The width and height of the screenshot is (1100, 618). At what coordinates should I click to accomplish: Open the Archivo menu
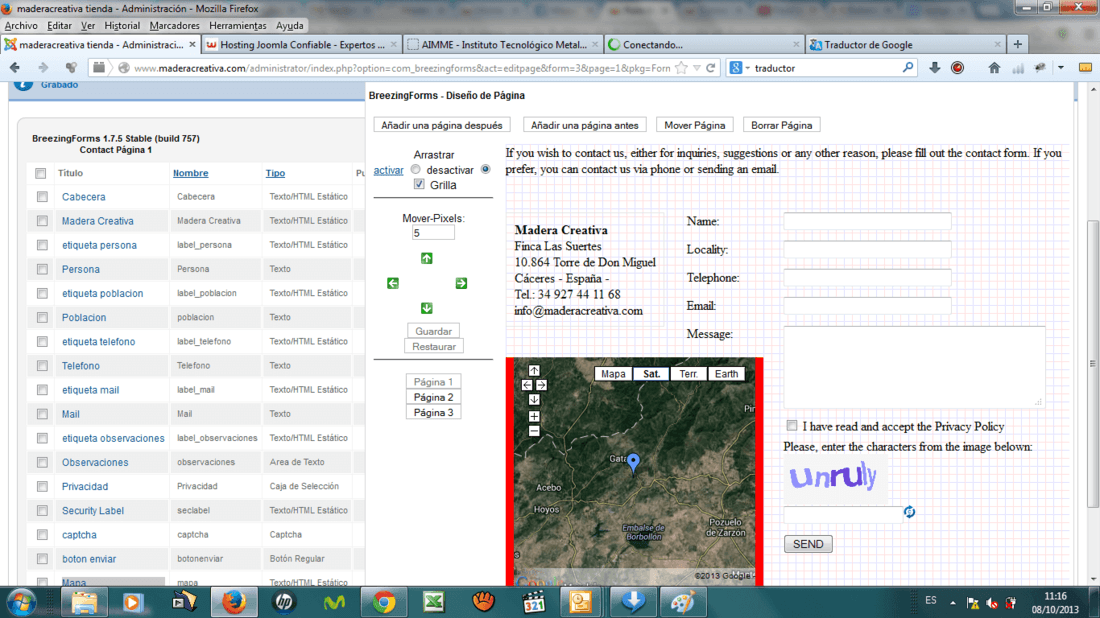tap(21, 25)
